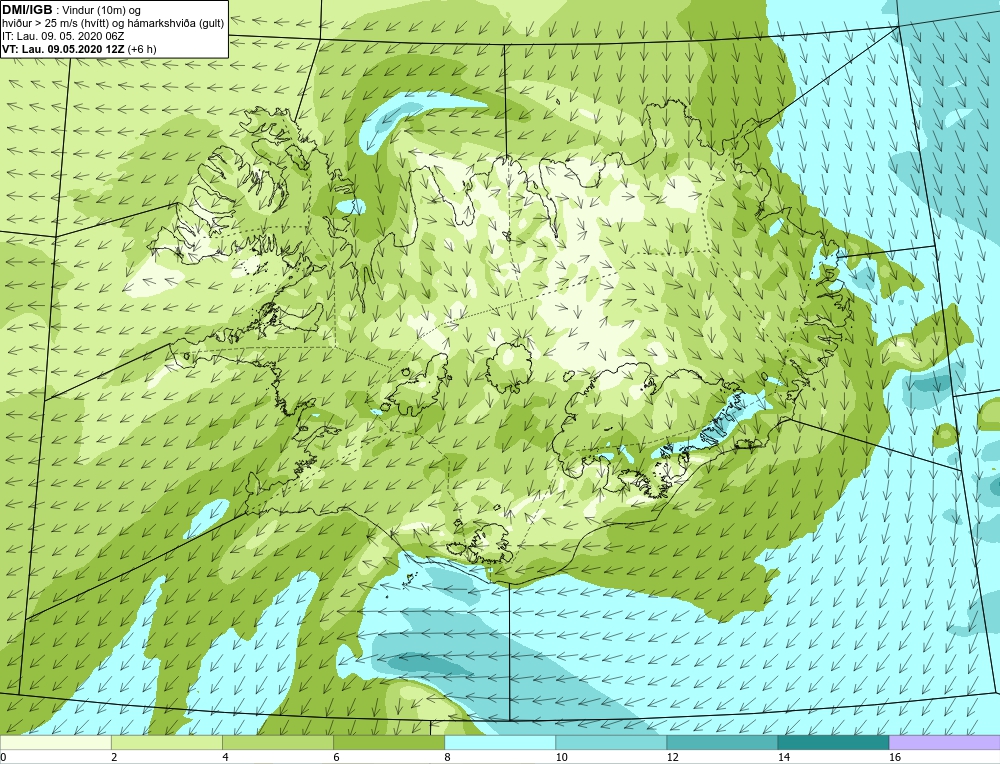The image size is (1000, 764).
Task: Click the 4–6 m/s green legend swatch
Action: [277, 742]
